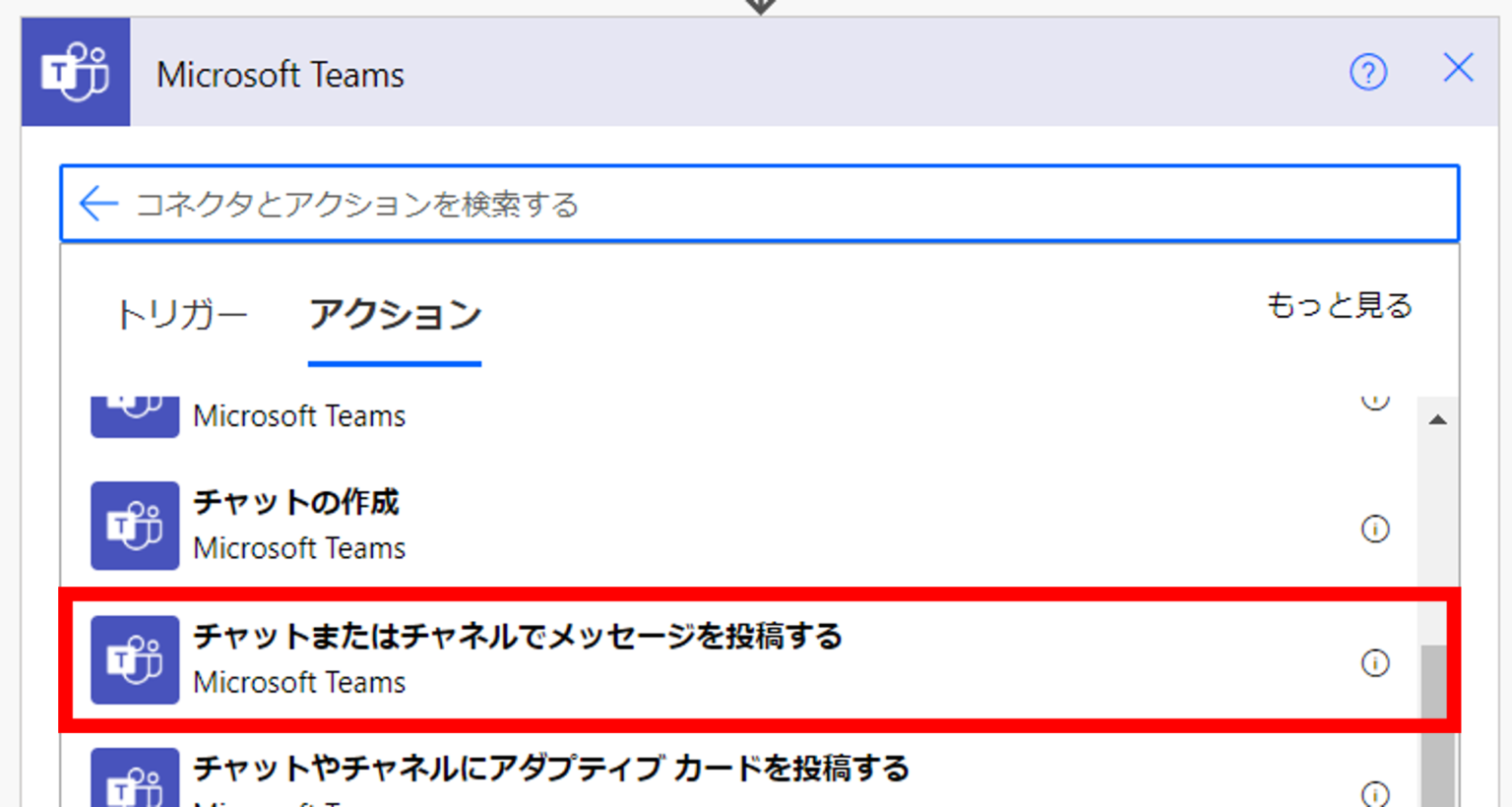Screen dimensions: 1512x807
Task: View details for the message posting action
Action: 1373,663
